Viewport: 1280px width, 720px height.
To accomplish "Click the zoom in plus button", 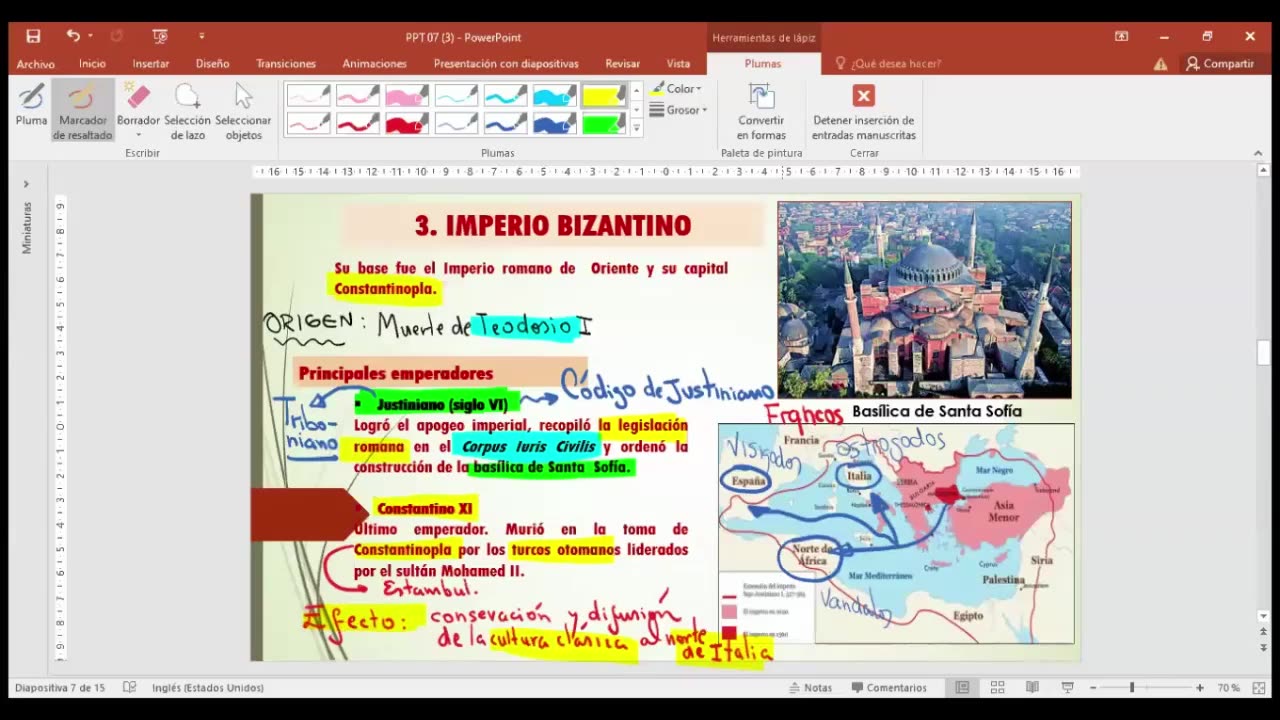I will 1200,688.
